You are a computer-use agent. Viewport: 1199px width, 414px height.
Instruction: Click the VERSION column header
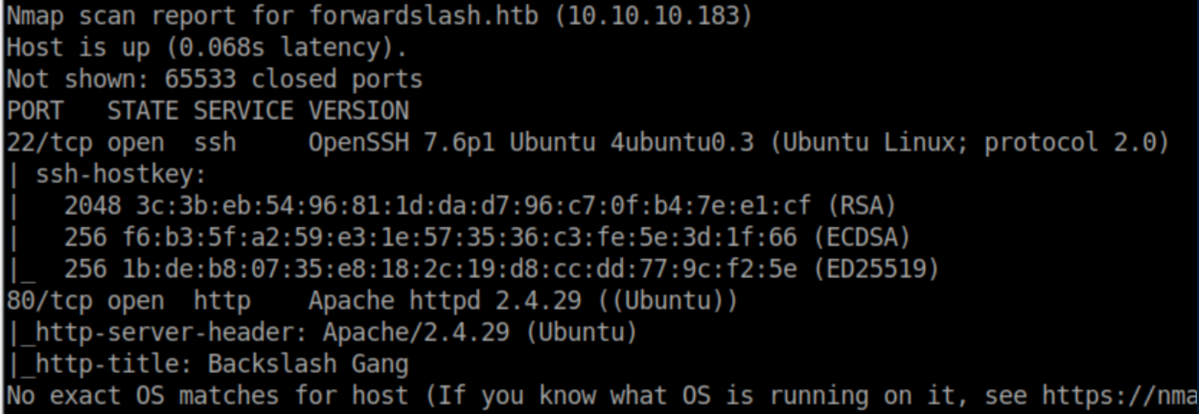(358, 110)
